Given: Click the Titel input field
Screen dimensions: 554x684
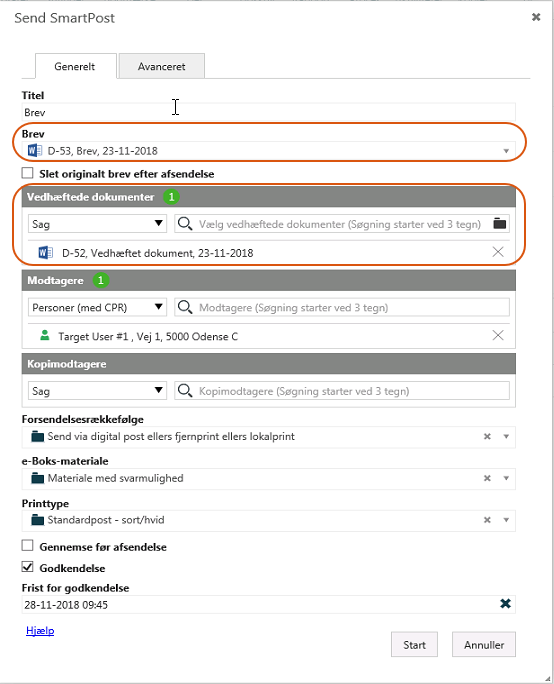Looking at the screenshot, I should tap(269, 113).
